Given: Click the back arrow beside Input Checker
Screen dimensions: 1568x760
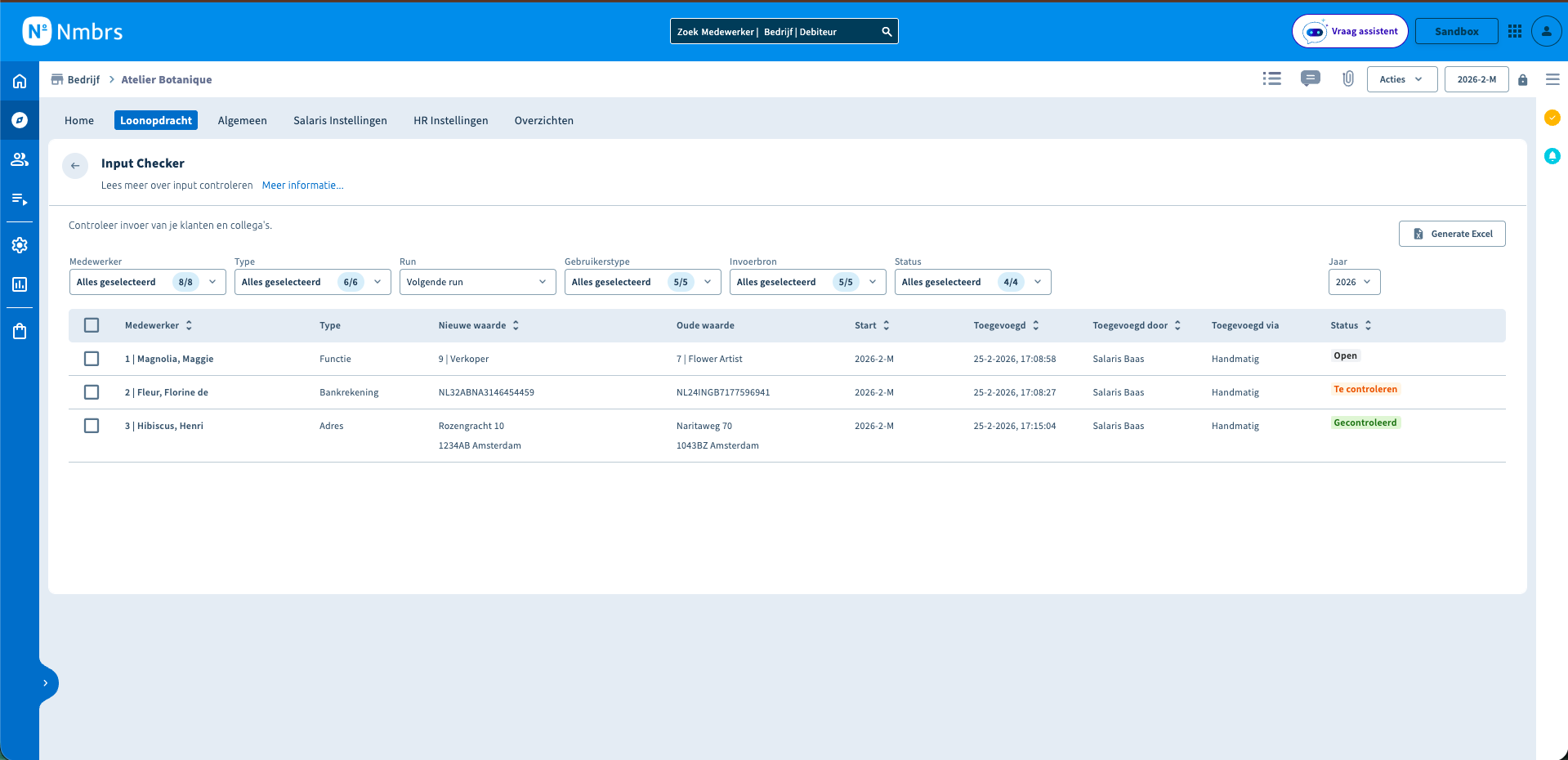Looking at the screenshot, I should [75, 166].
